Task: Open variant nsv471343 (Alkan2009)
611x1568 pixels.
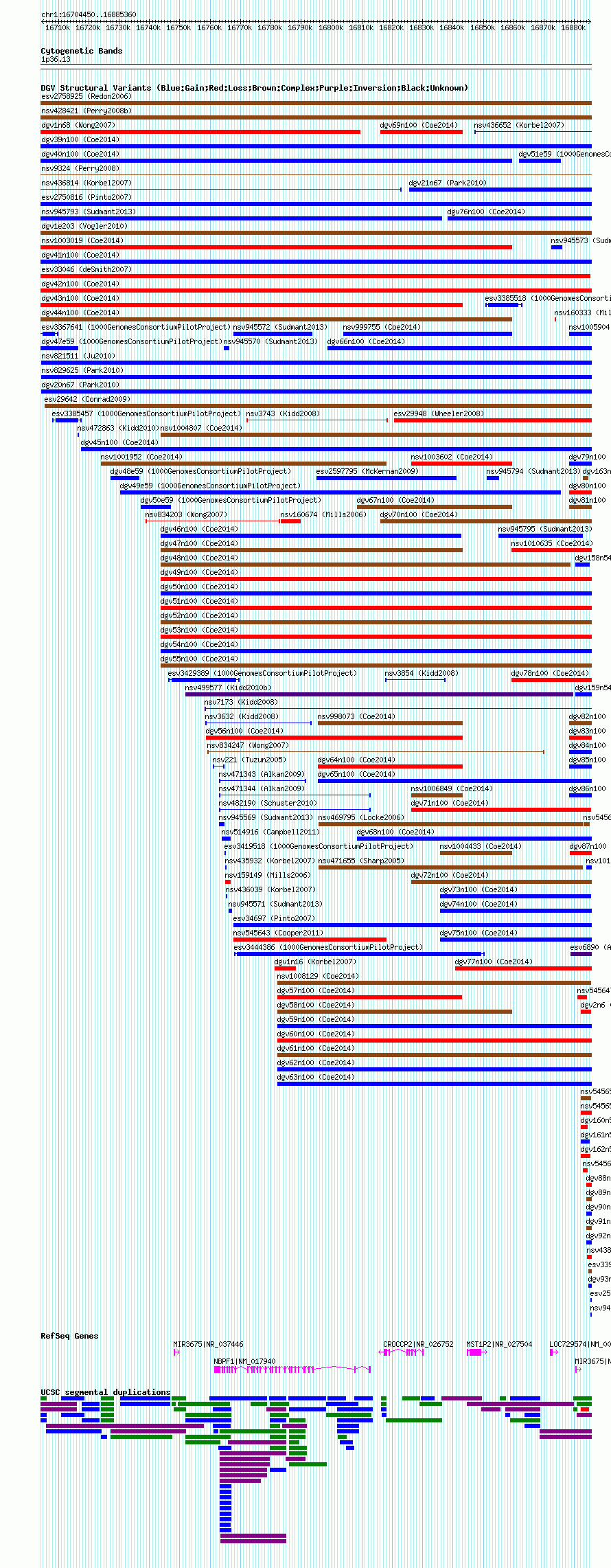Action: 262,774
